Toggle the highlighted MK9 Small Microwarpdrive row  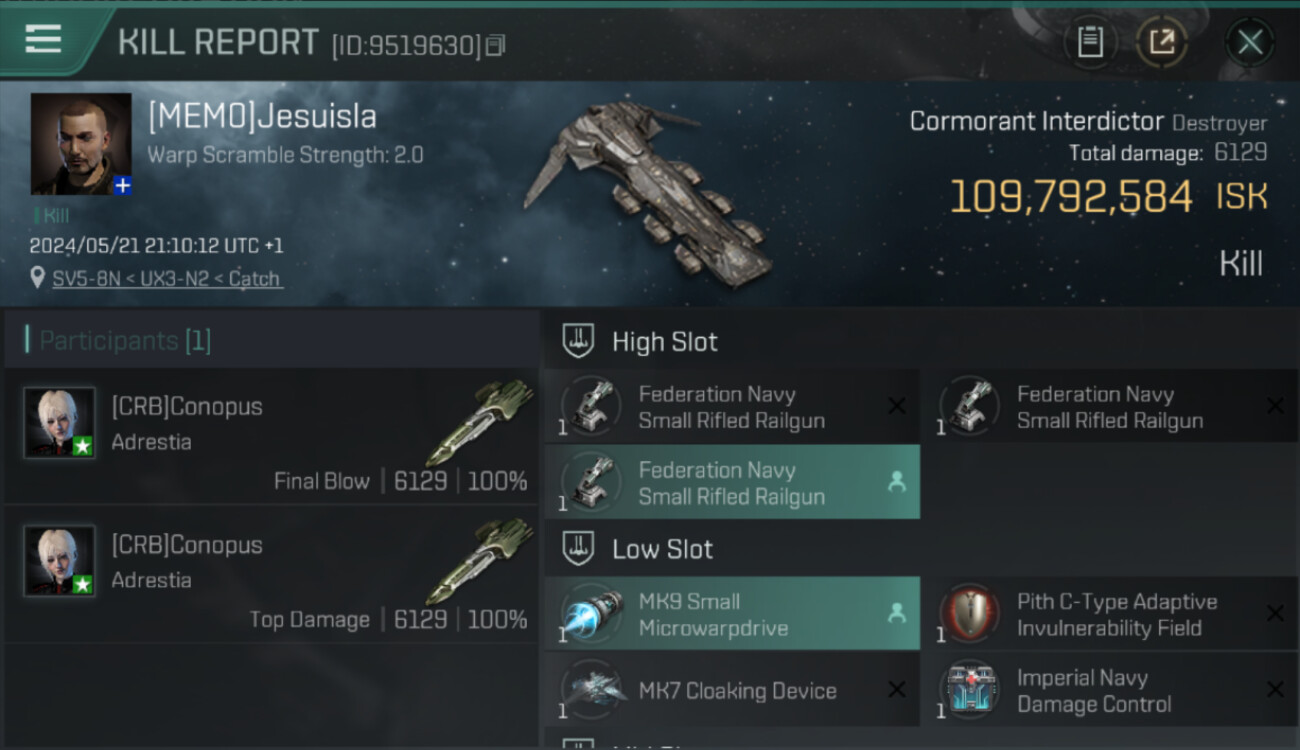coord(732,614)
